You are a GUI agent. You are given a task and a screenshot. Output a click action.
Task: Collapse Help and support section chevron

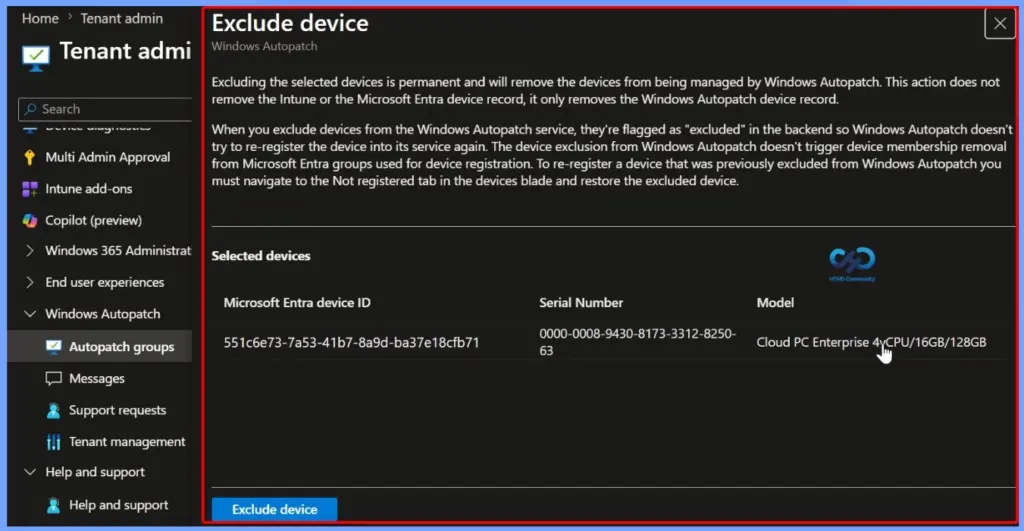pos(29,472)
